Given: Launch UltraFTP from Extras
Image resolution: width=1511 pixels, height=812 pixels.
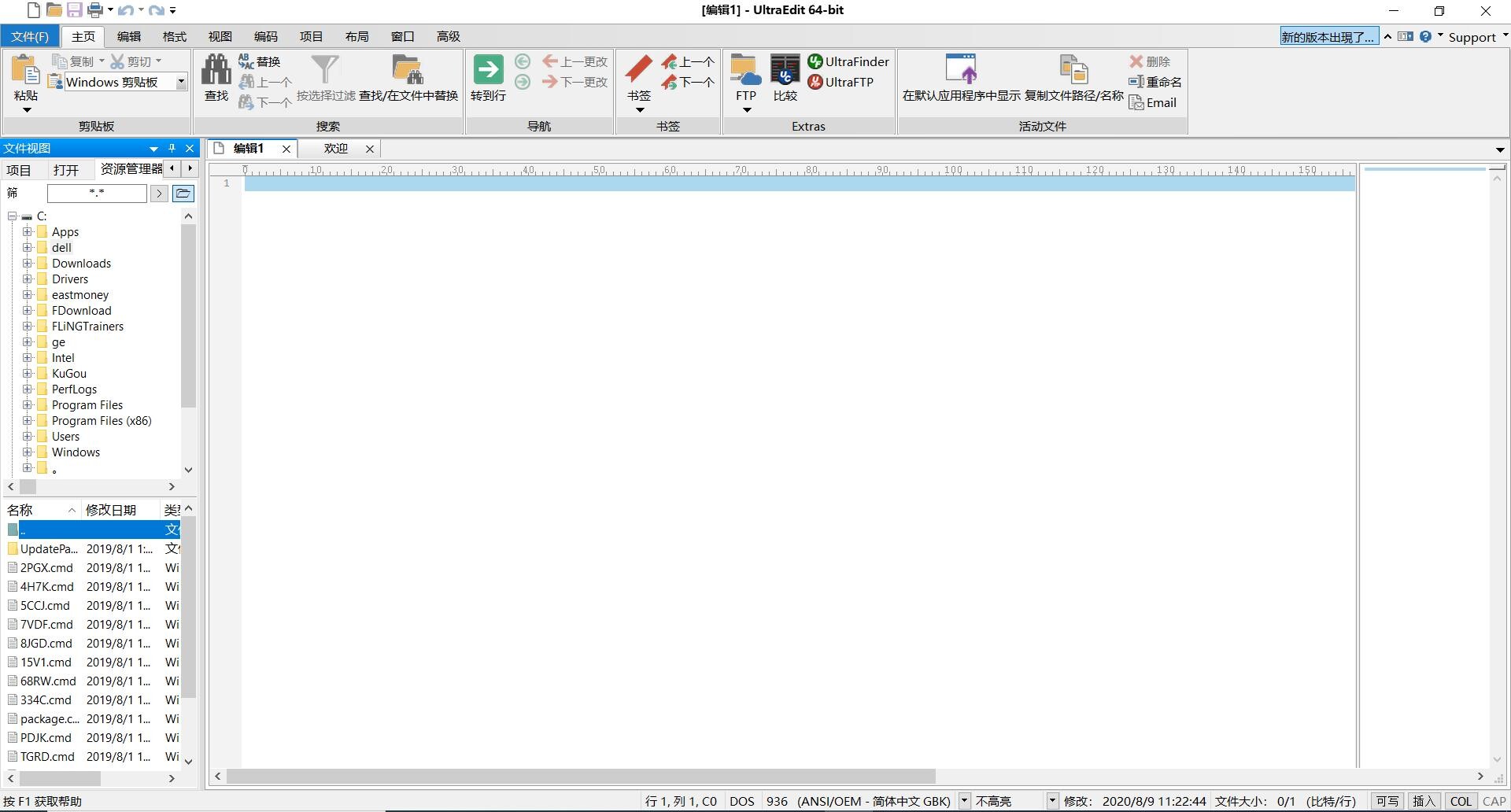Looking at the screenshot, I should 840,82.
